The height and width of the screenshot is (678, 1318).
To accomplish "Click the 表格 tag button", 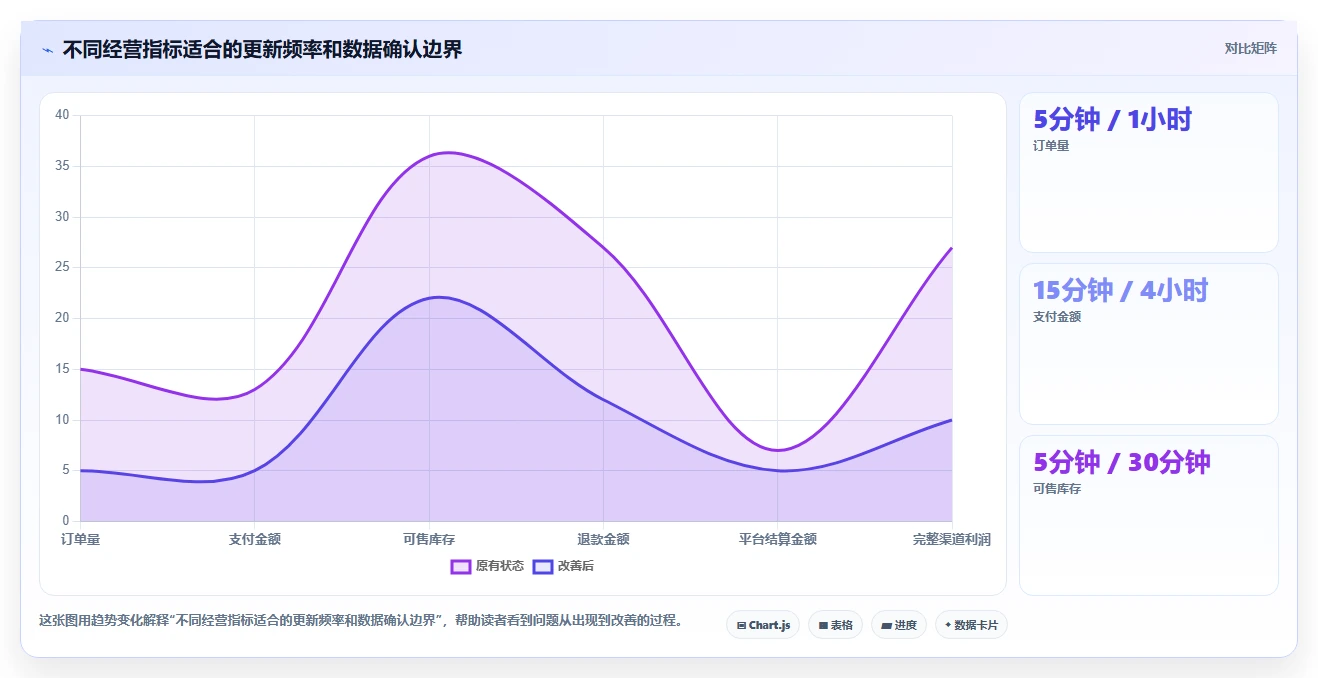I will click(x=835, y=625).
